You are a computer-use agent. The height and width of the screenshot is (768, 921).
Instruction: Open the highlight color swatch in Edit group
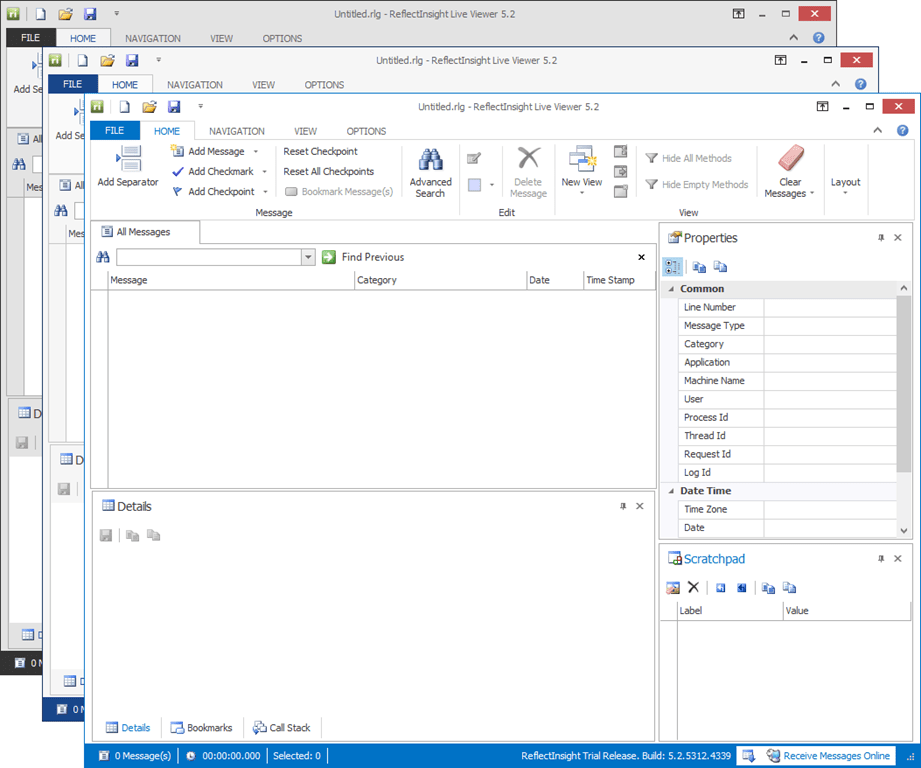coord(475,185)
